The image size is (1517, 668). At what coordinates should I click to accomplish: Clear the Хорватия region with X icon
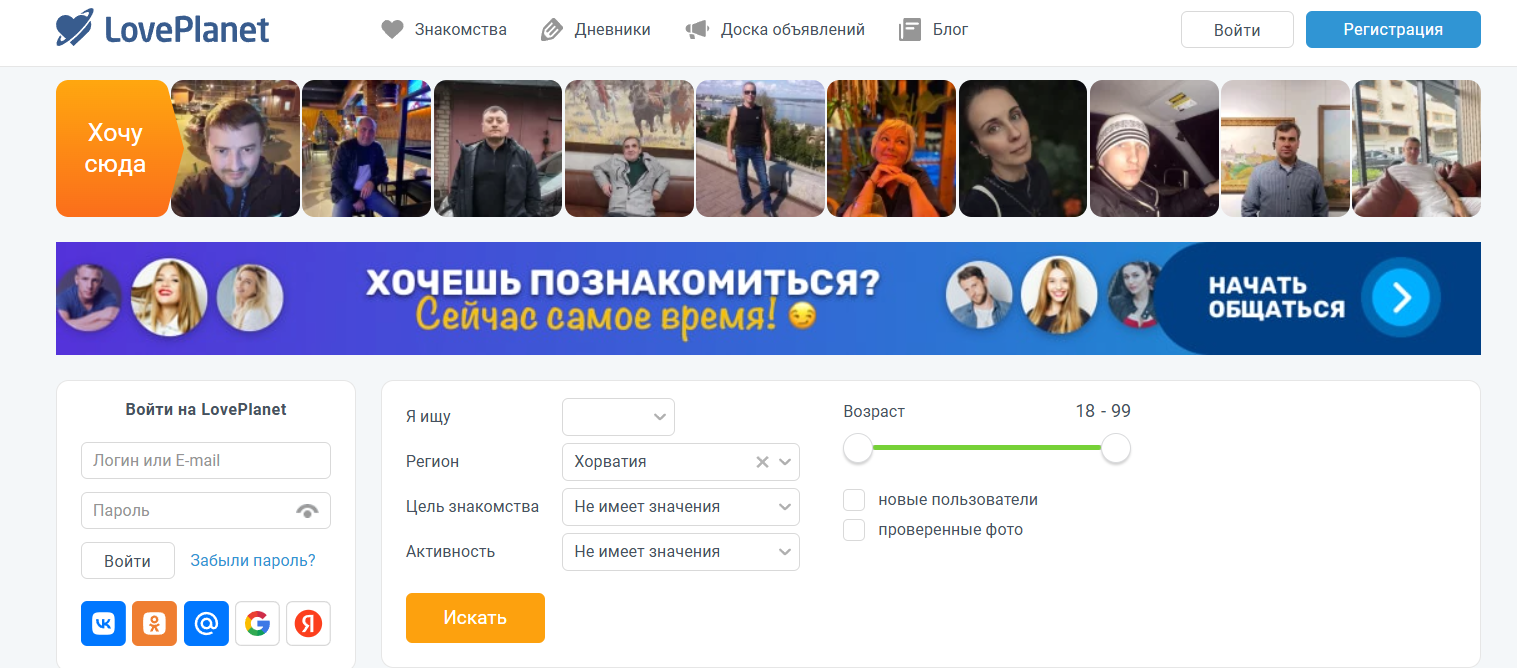point(762,462)
